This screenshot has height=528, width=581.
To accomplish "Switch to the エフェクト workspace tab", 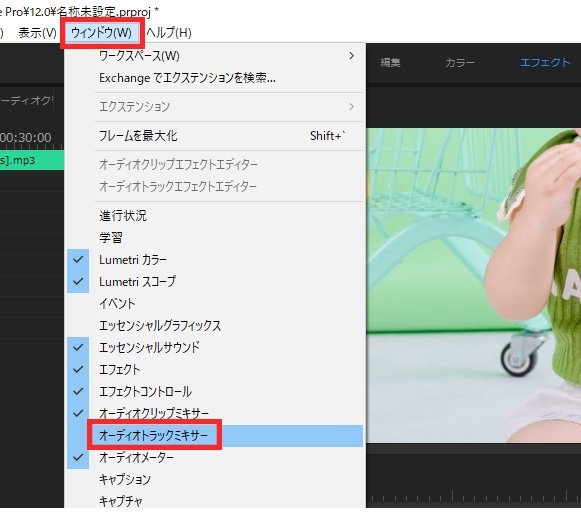I will tap(545, 63).
